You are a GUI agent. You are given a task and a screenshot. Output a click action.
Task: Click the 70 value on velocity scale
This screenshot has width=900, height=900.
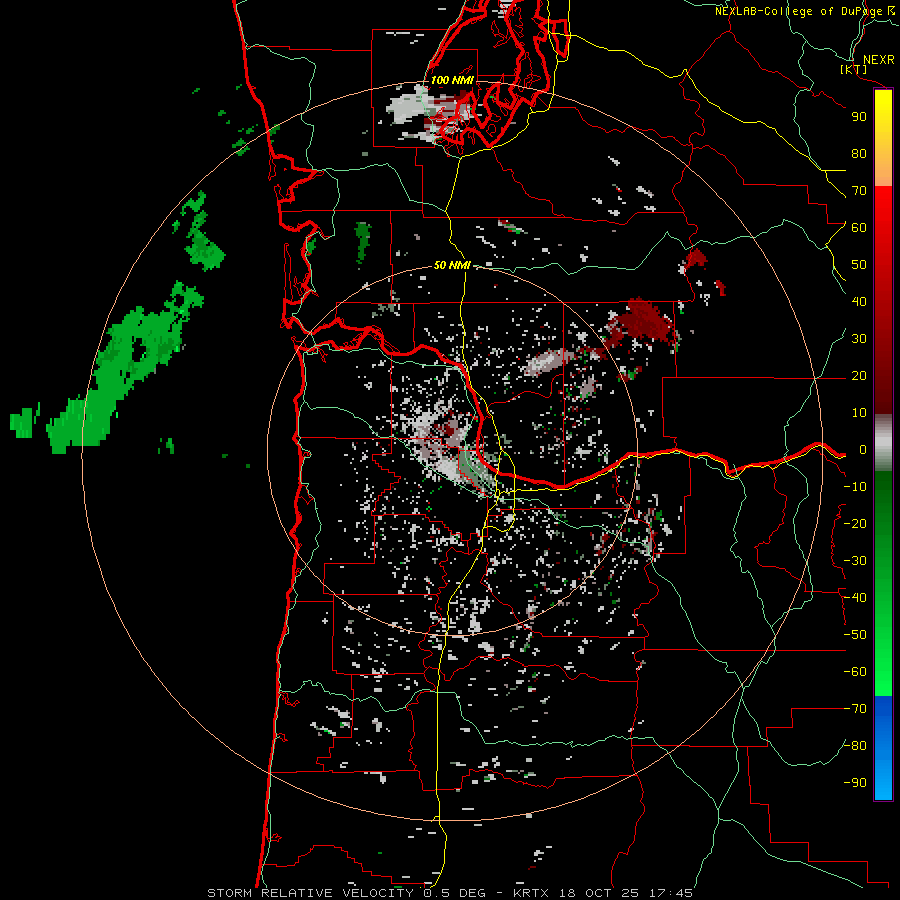(x=859, y=191)
